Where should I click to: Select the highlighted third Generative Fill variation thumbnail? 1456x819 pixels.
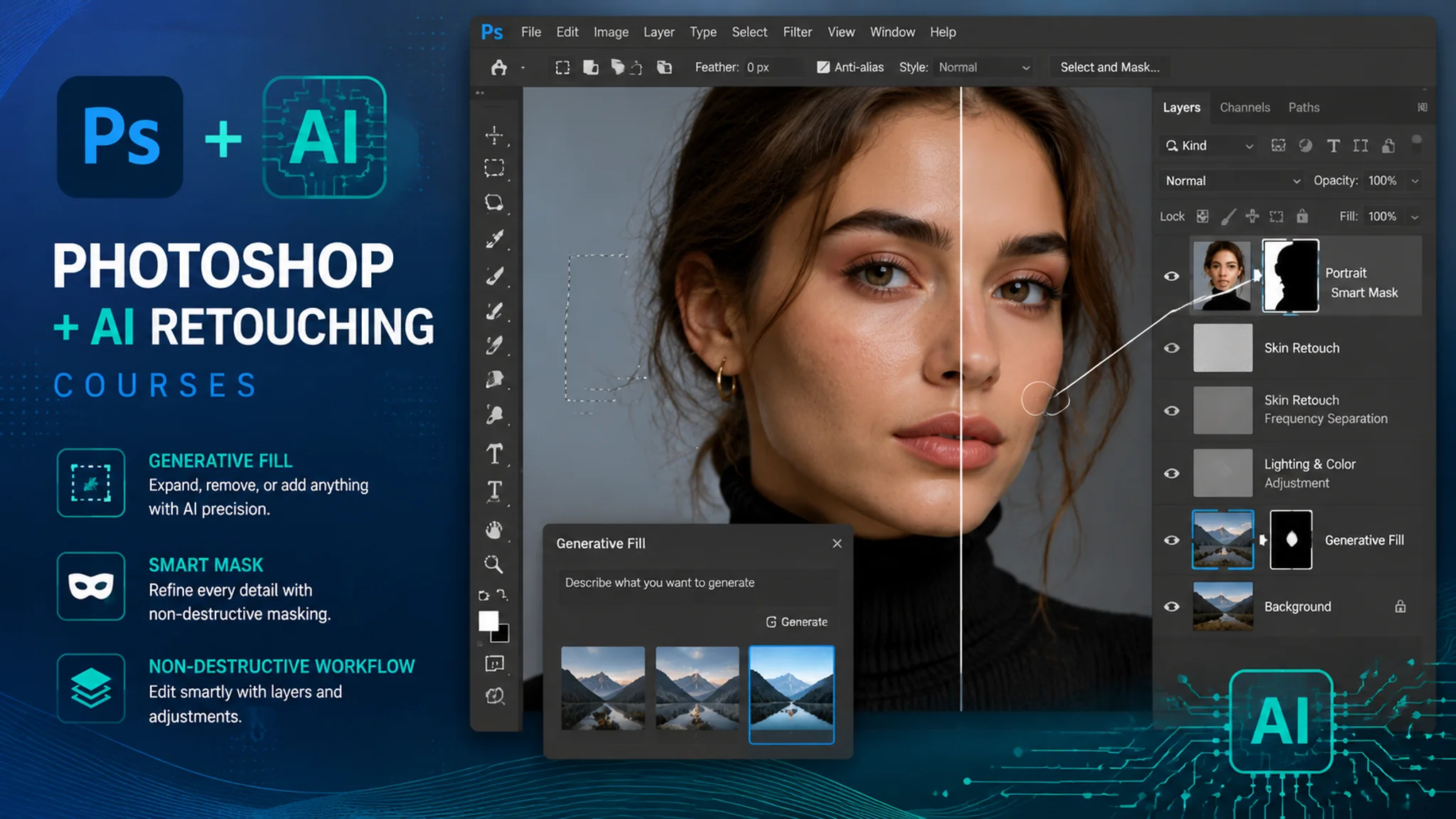coord(791,695)
